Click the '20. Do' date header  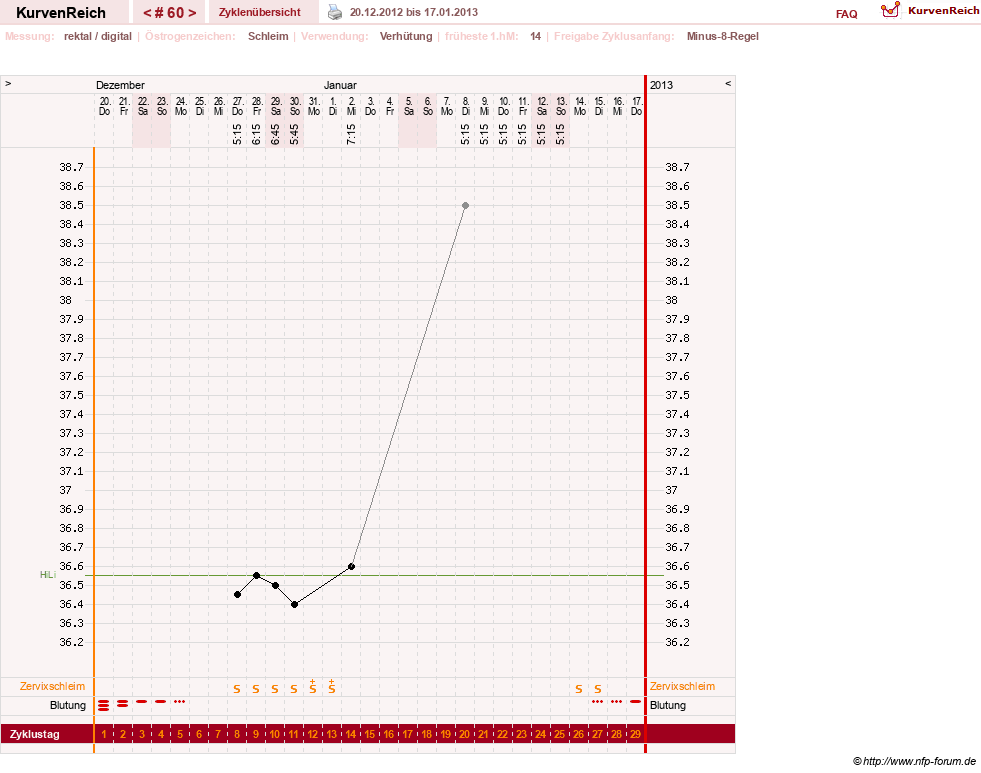[x=104, y=106]
